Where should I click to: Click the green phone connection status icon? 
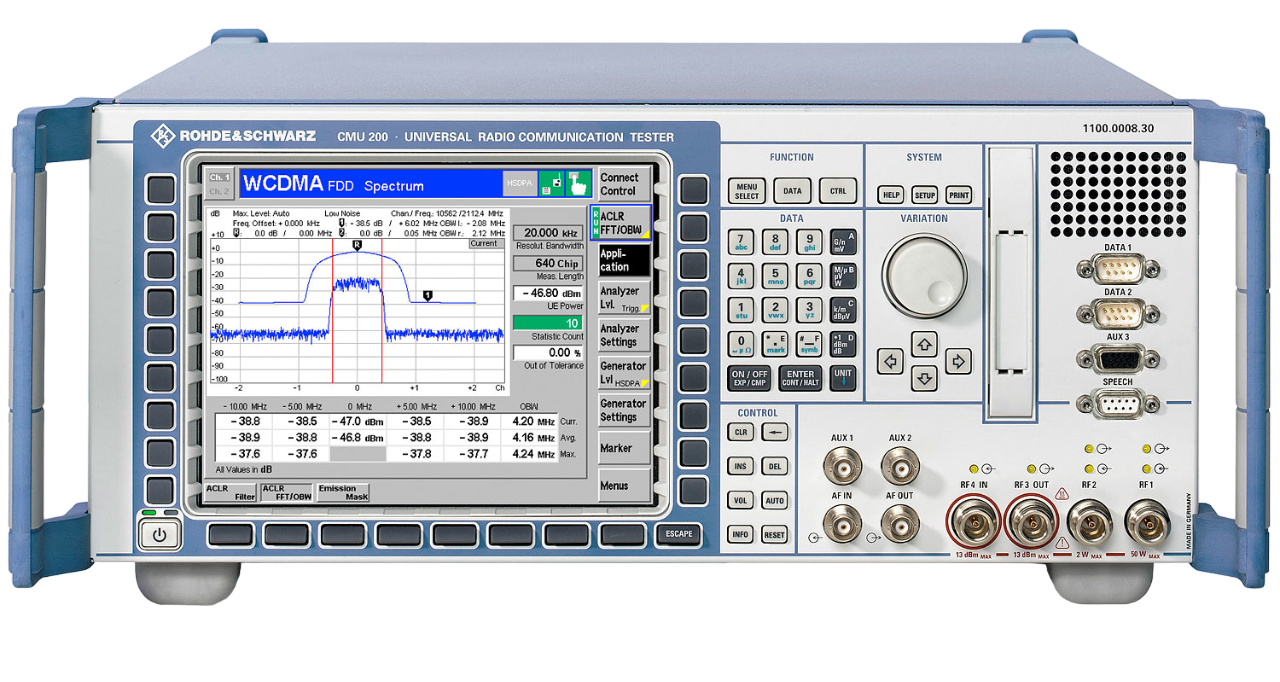551,184
